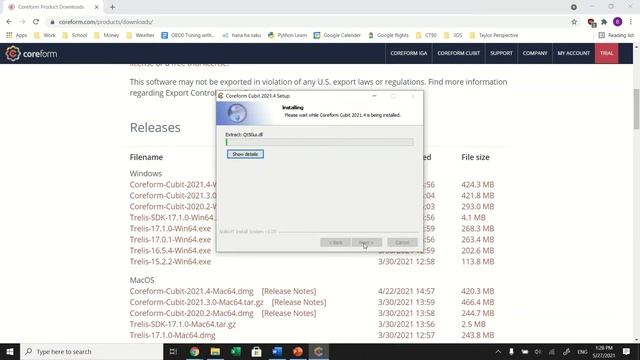Open the Reading list

616,36
